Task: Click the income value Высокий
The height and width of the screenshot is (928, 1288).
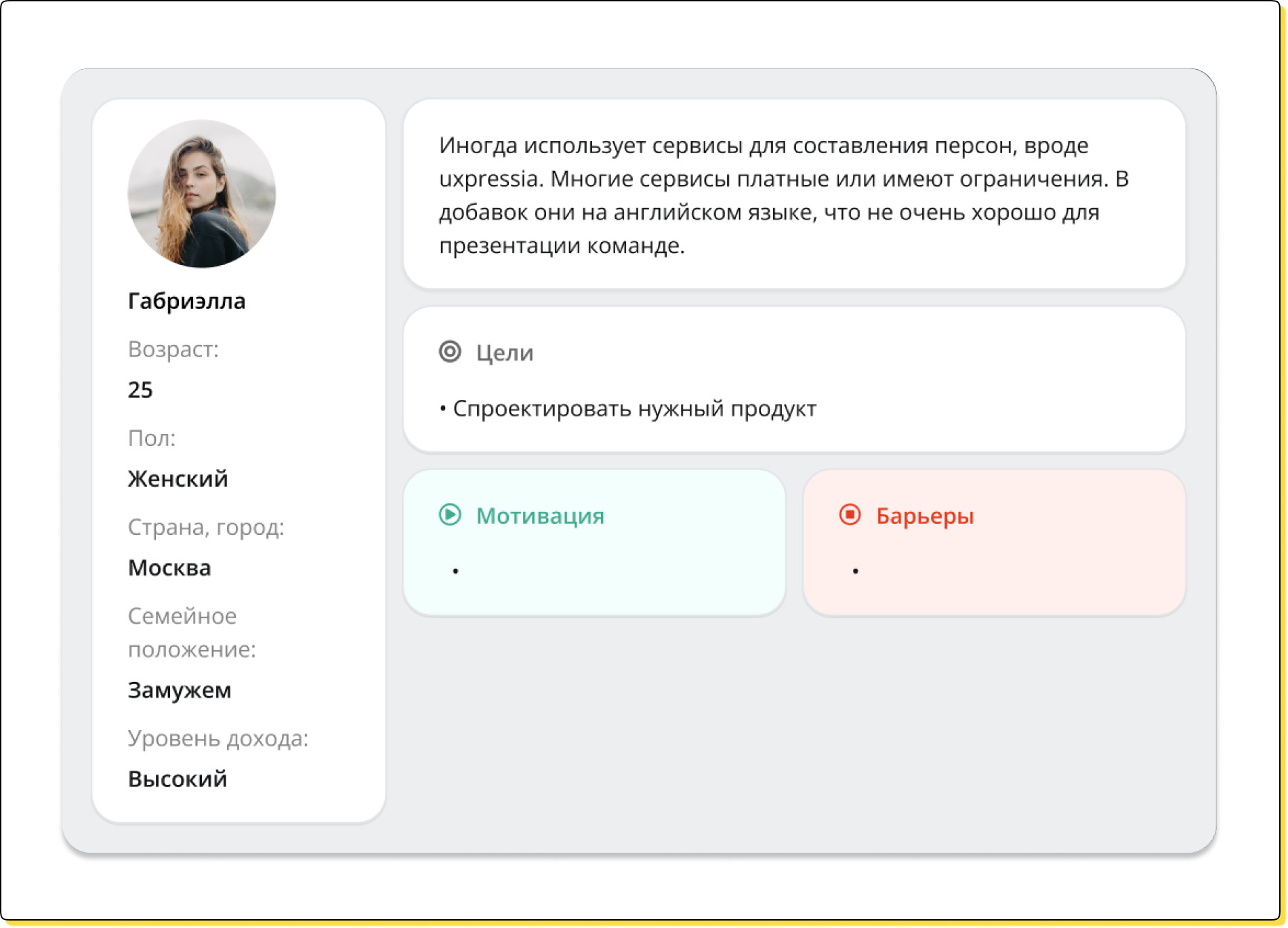Action: pyautogui.click(x=178, y=779)
